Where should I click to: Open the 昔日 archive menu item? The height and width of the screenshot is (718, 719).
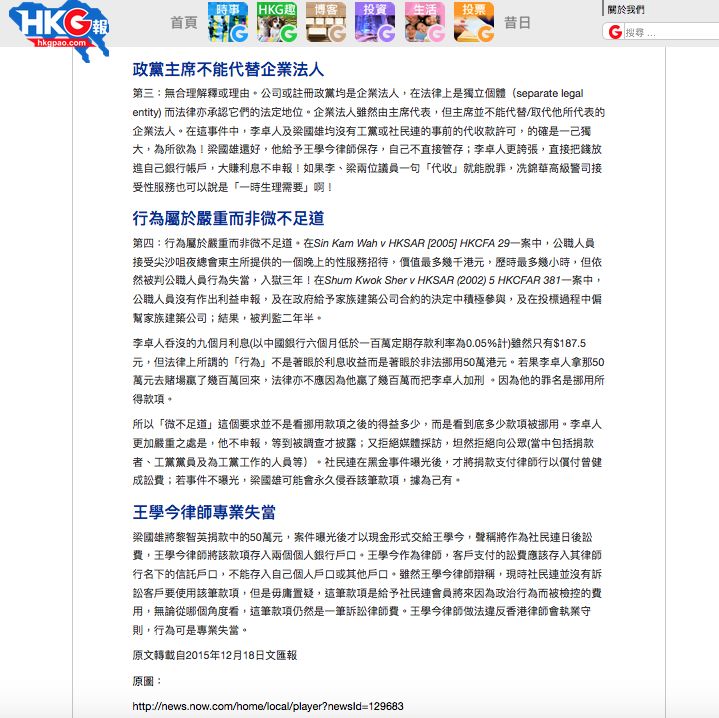click(x=517, y=23)
